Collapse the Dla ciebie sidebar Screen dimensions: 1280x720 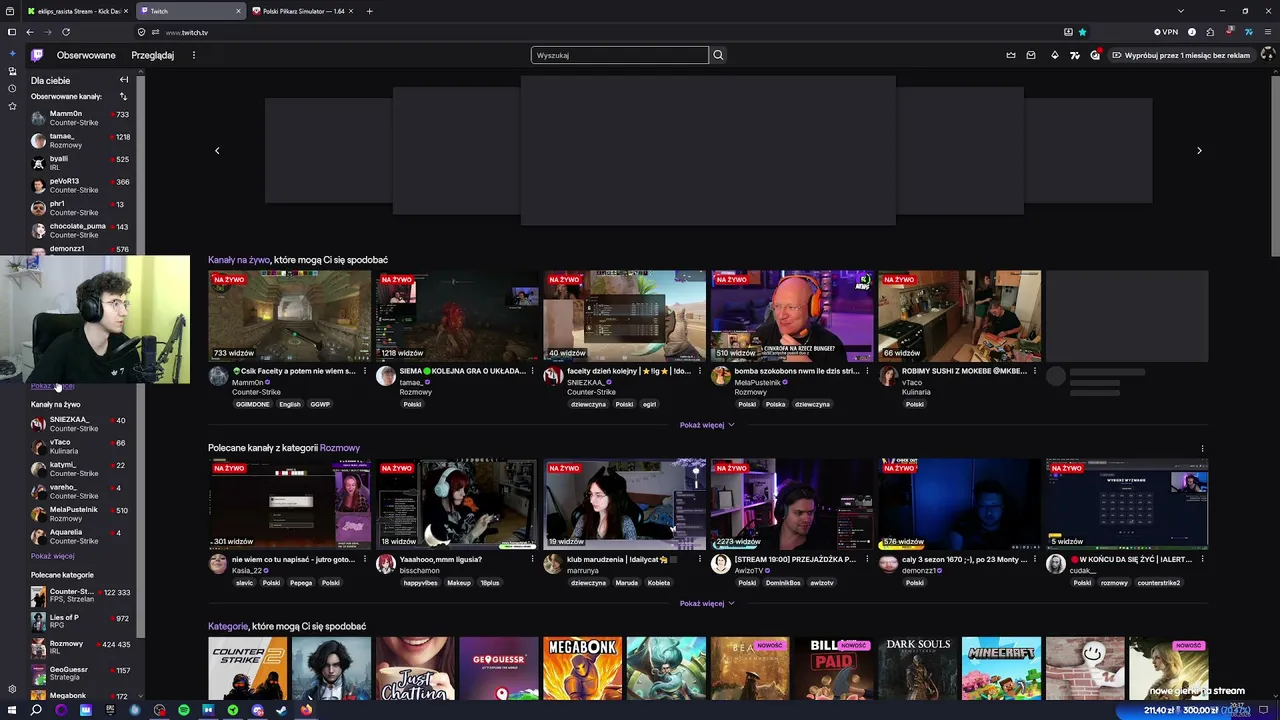point(124,80)
